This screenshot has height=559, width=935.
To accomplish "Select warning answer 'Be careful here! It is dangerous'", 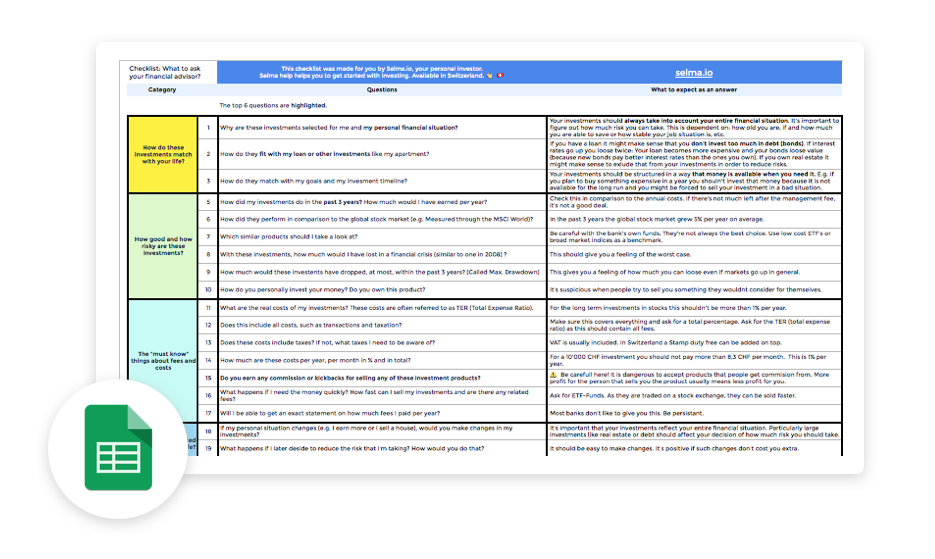I will coord(694,378).
